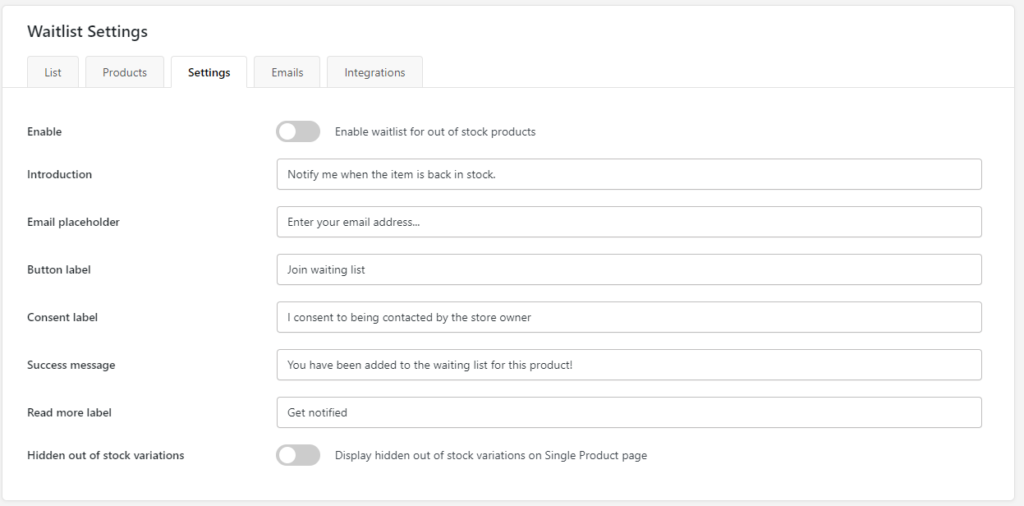Click the Waitlist Settings heading
The width and height of the screenshot is (1024, 506).
[x=88, y=31]
